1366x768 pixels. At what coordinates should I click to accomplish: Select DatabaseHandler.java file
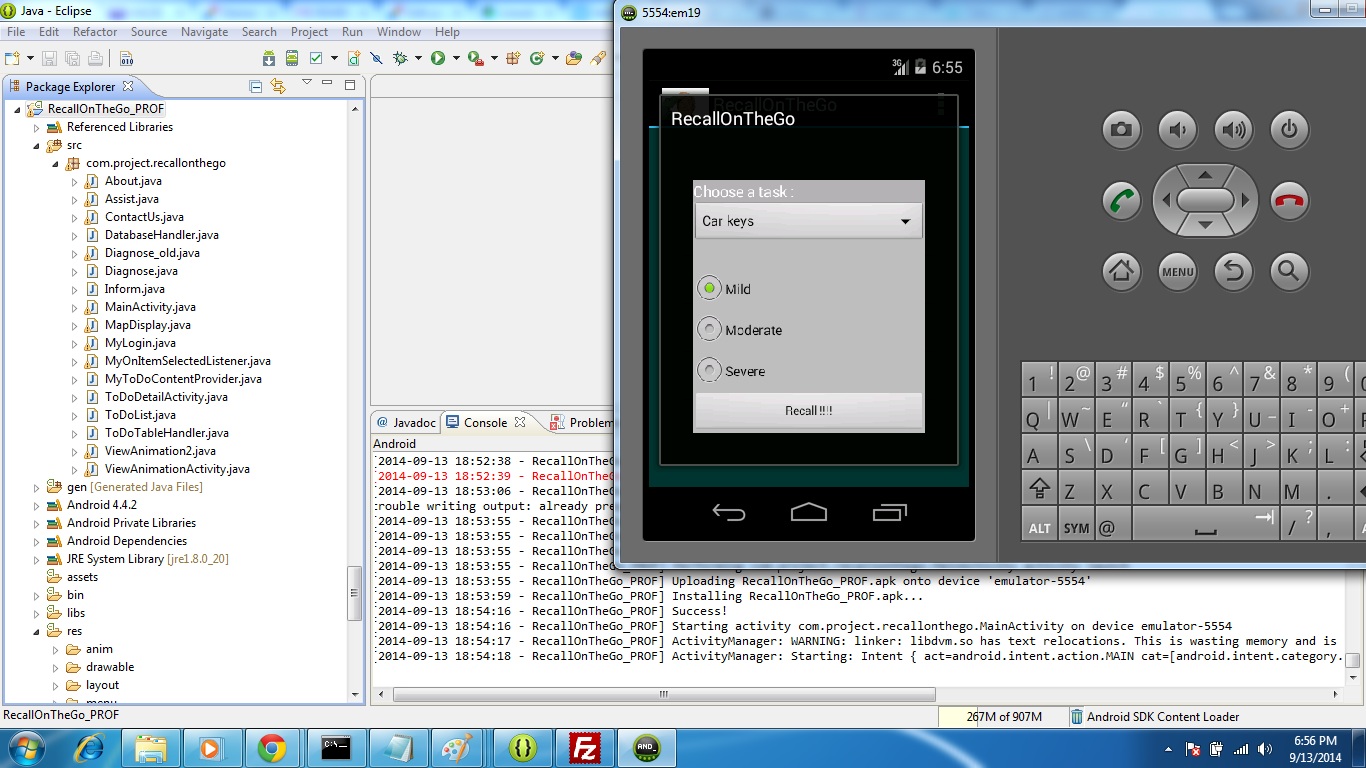tap(161, 235)
